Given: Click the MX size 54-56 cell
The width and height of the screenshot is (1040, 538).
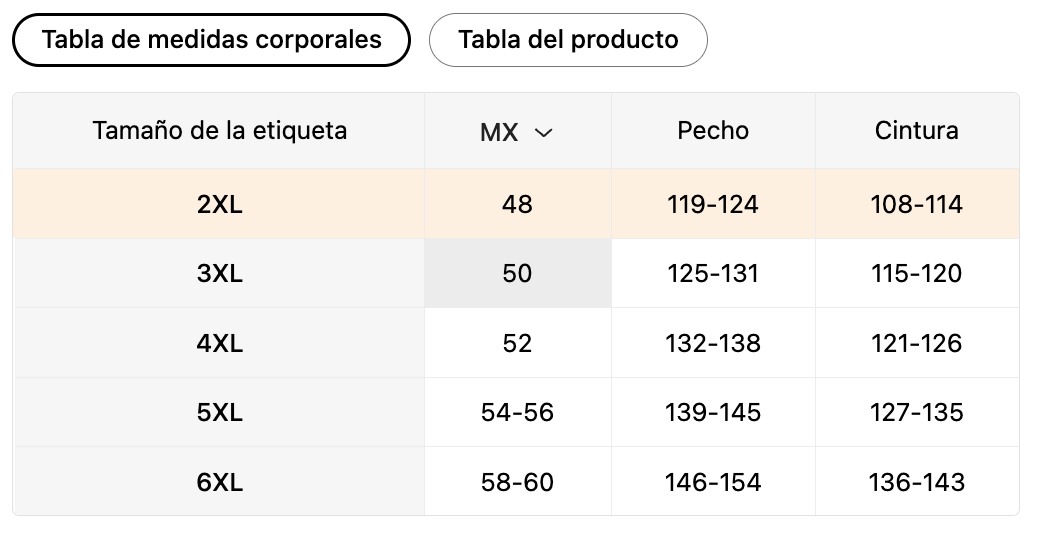Looking at the screenshot, I should click(517, 413).
